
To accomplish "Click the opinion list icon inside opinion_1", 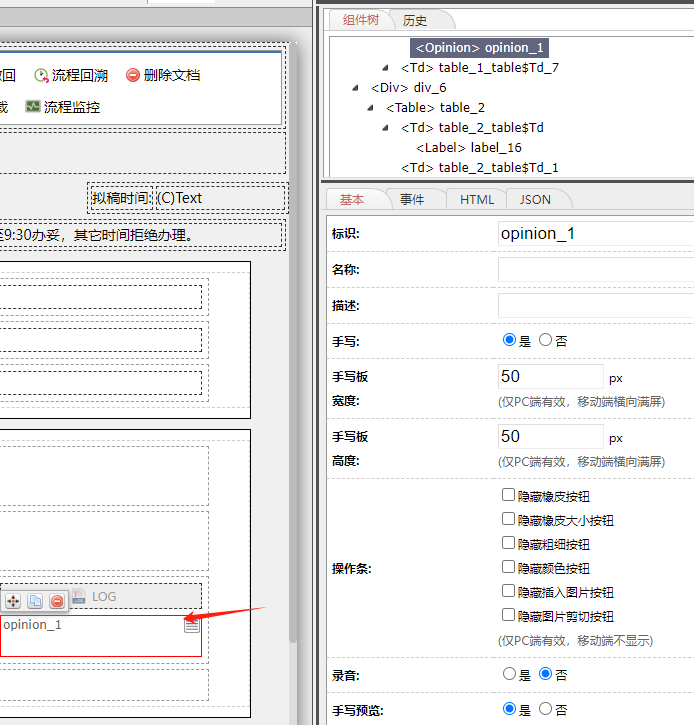I will click(x=192, y=625).
